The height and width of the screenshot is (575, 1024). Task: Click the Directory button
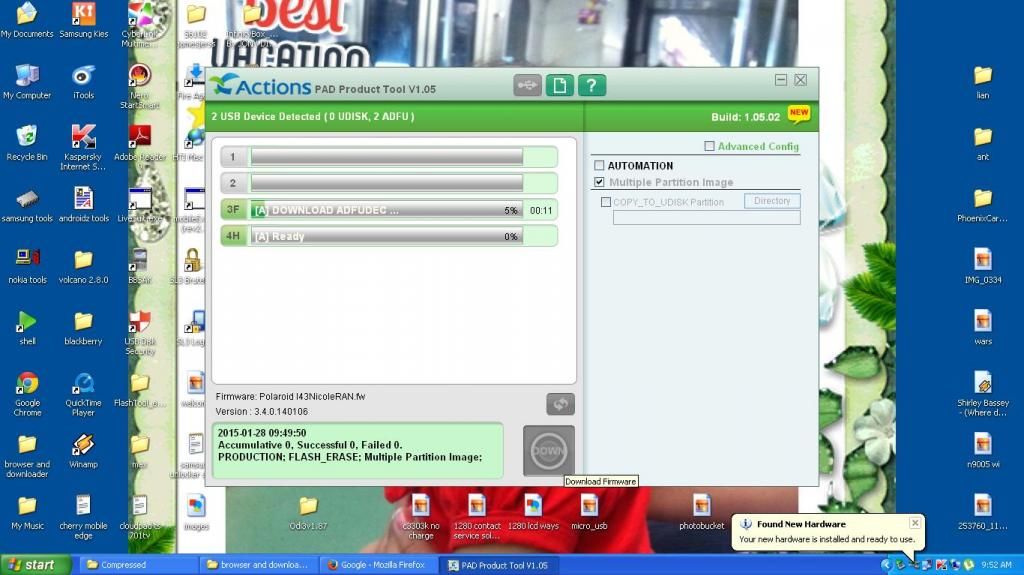(772, 201)
